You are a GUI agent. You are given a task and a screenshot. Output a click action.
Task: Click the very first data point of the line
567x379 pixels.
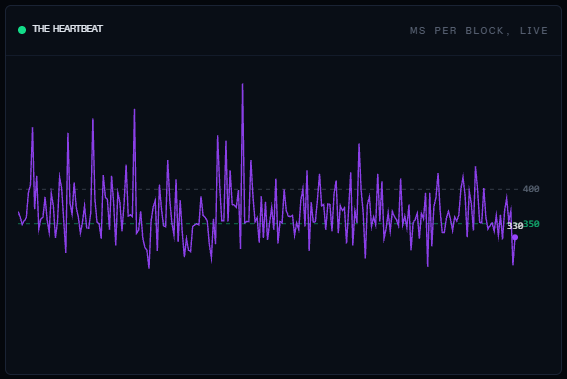(18, 212)
